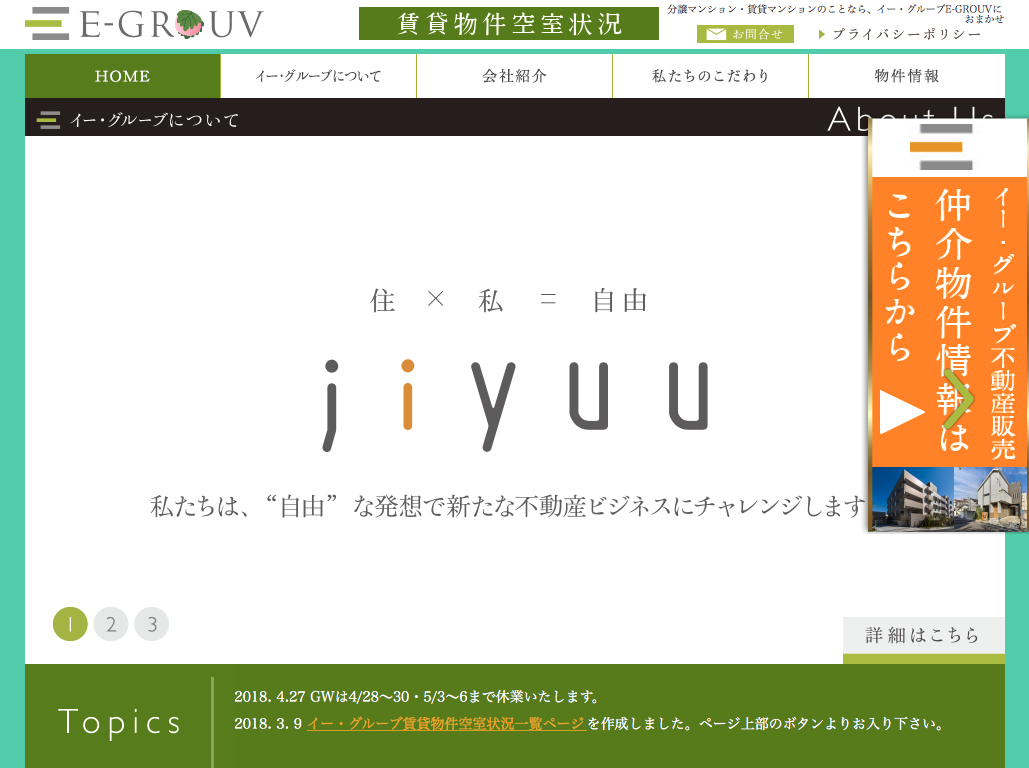Switch to slide 2 using the indicator

[111, 624]
